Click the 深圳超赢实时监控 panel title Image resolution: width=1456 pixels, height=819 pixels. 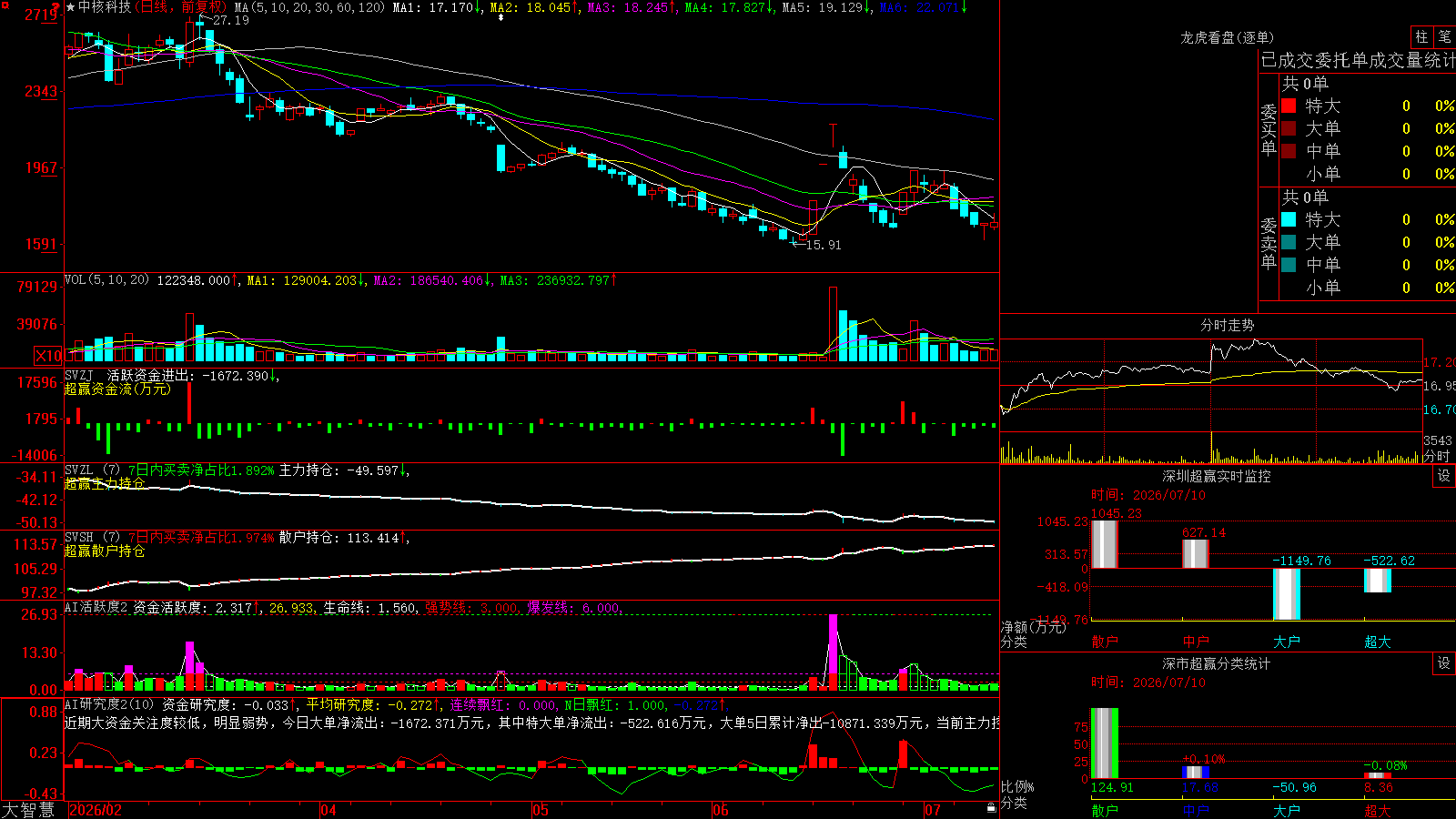tap(1217, 476)
